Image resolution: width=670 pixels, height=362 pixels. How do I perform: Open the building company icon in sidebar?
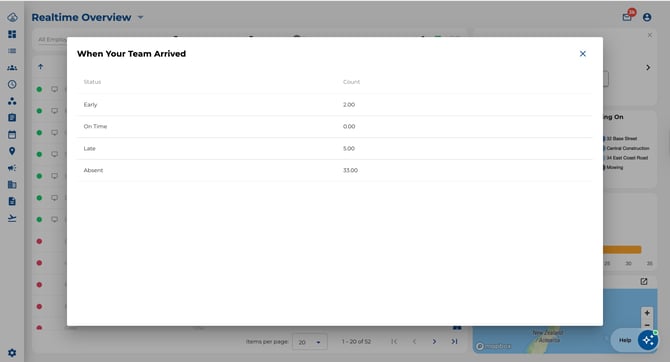[12, 185]
